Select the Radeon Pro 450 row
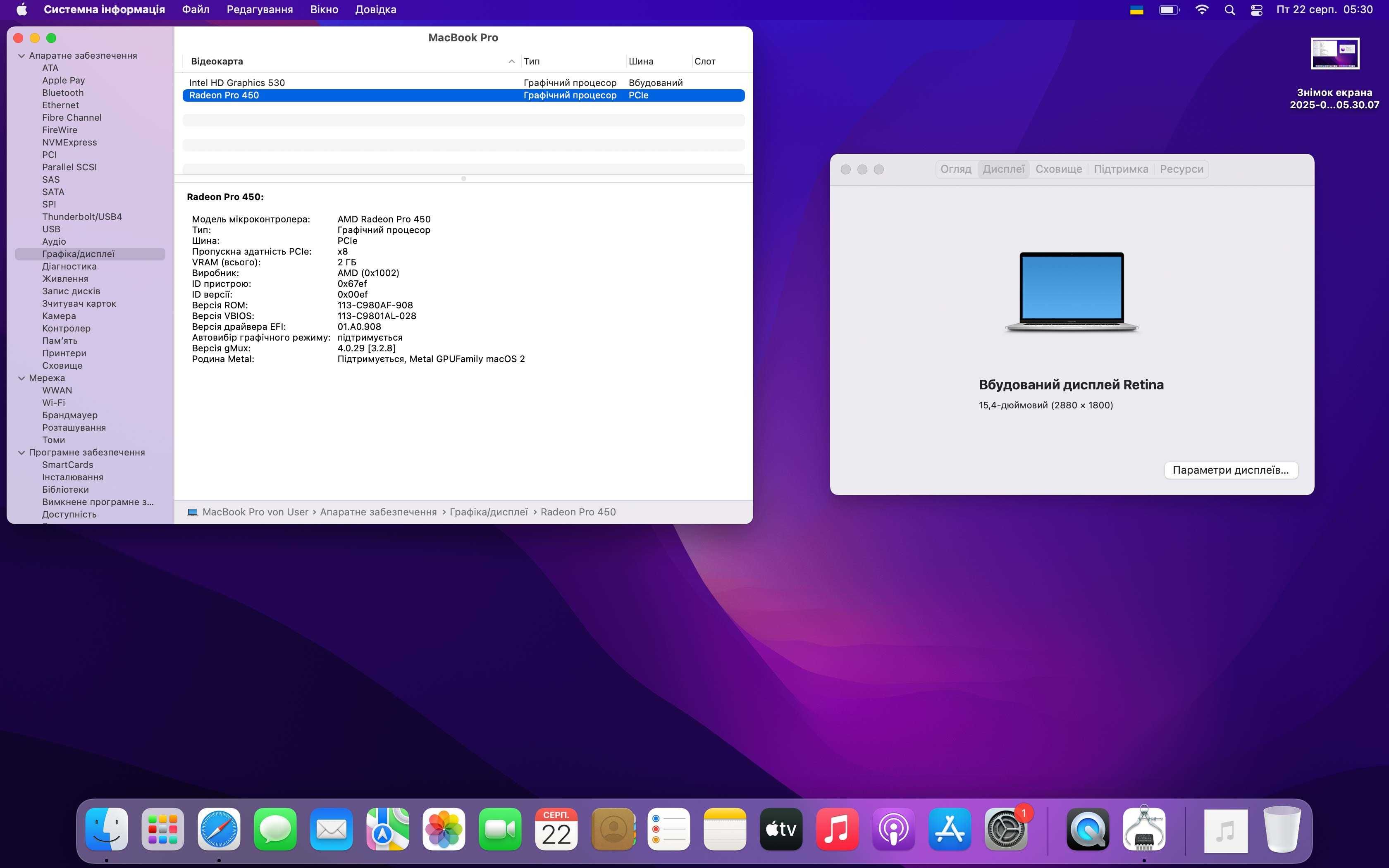1389x868 pixels. pos(464,95)
